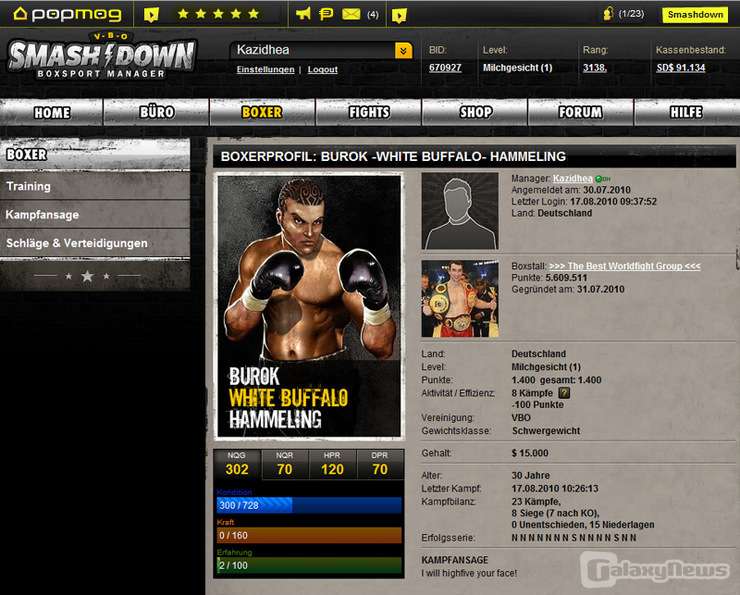Screen dimensions: 740x595
Task: Click the green online status icon beside Kazidhea
Action: pos(598,179)
